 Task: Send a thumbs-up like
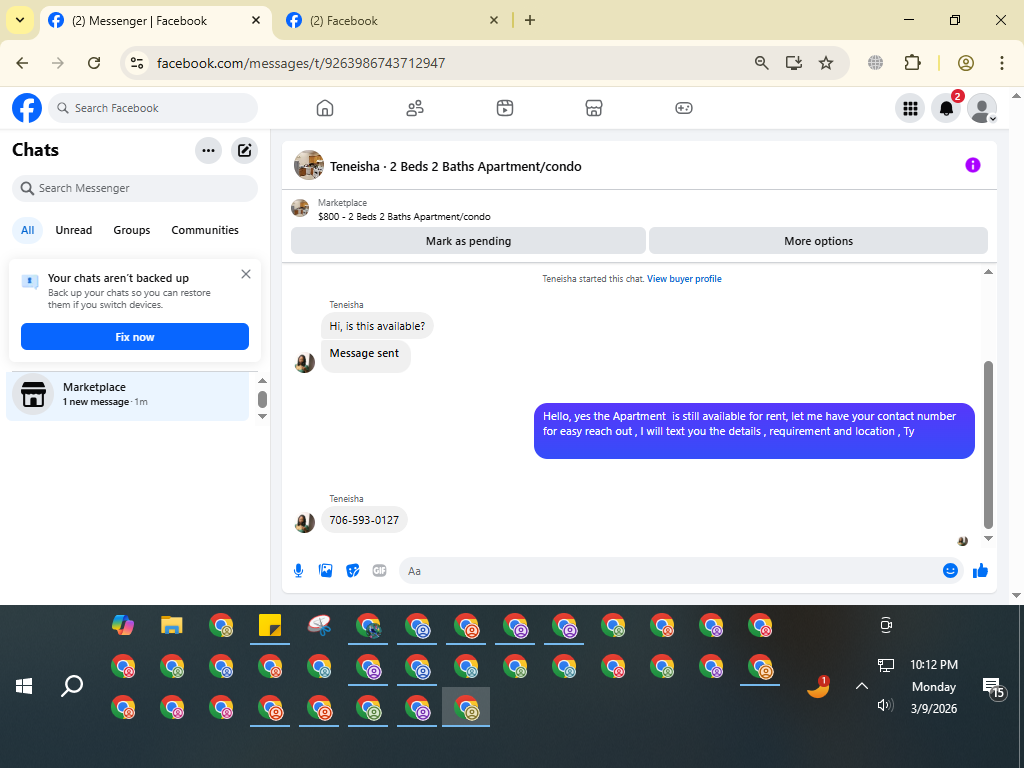(980, 571)
